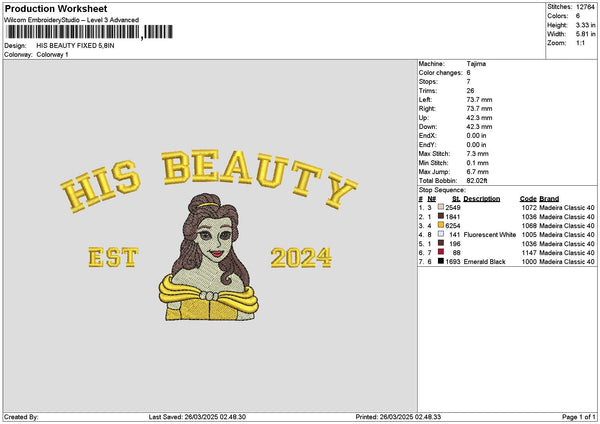Click the Belle embroidery portrait in the preview

(x=209, y=257)
